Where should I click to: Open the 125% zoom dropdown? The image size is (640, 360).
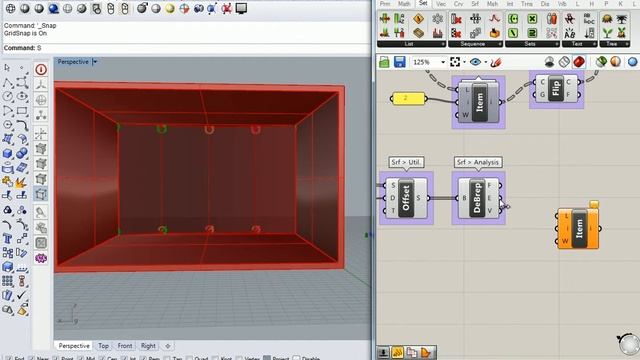click(x=443, y=62)
